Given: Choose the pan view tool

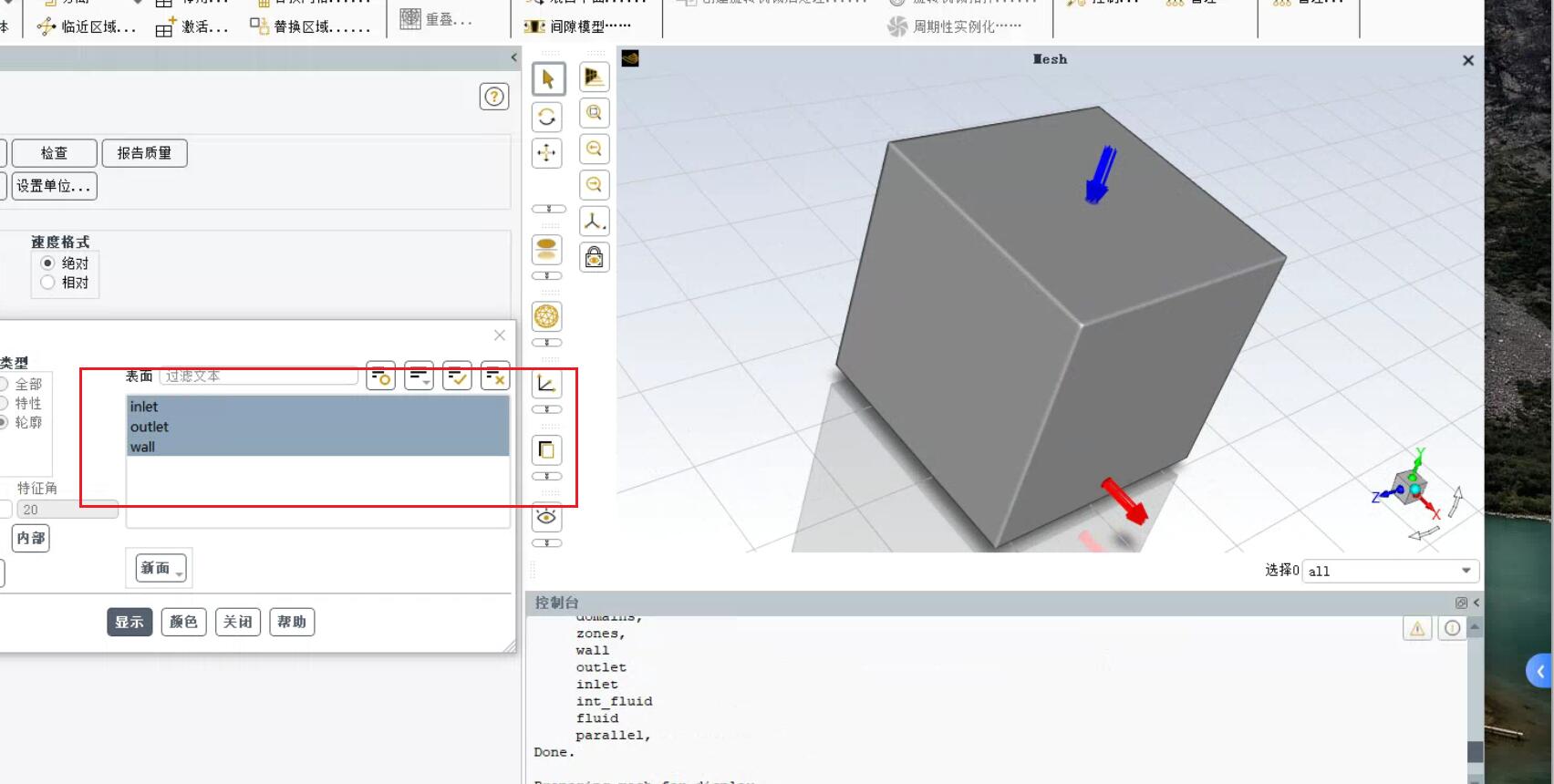Looking at the screenshot, I should coord(547,153).
